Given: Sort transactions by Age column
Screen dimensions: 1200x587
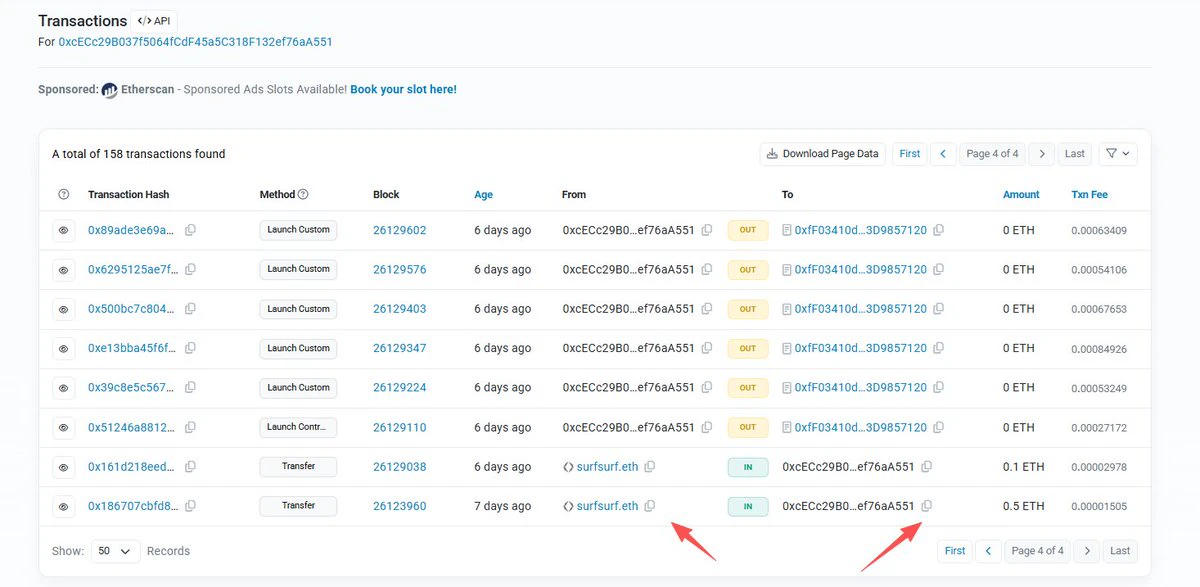Looking at the screenshot, I should click(483, 195).
